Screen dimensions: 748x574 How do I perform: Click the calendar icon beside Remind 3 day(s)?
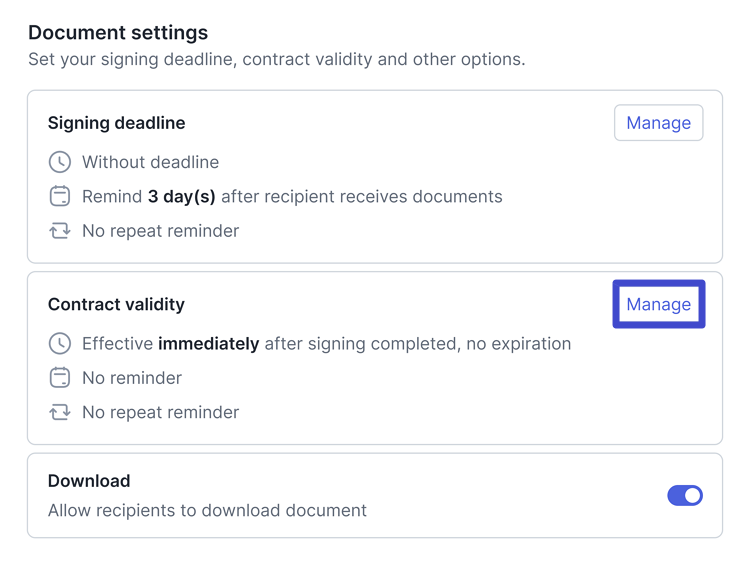coord(60,196)
